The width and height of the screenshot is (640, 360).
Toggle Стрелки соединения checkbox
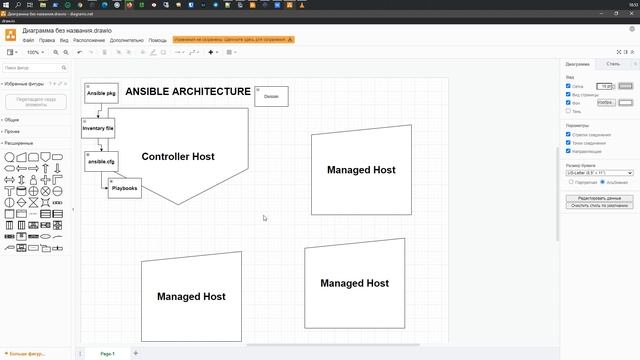(568, 134)
